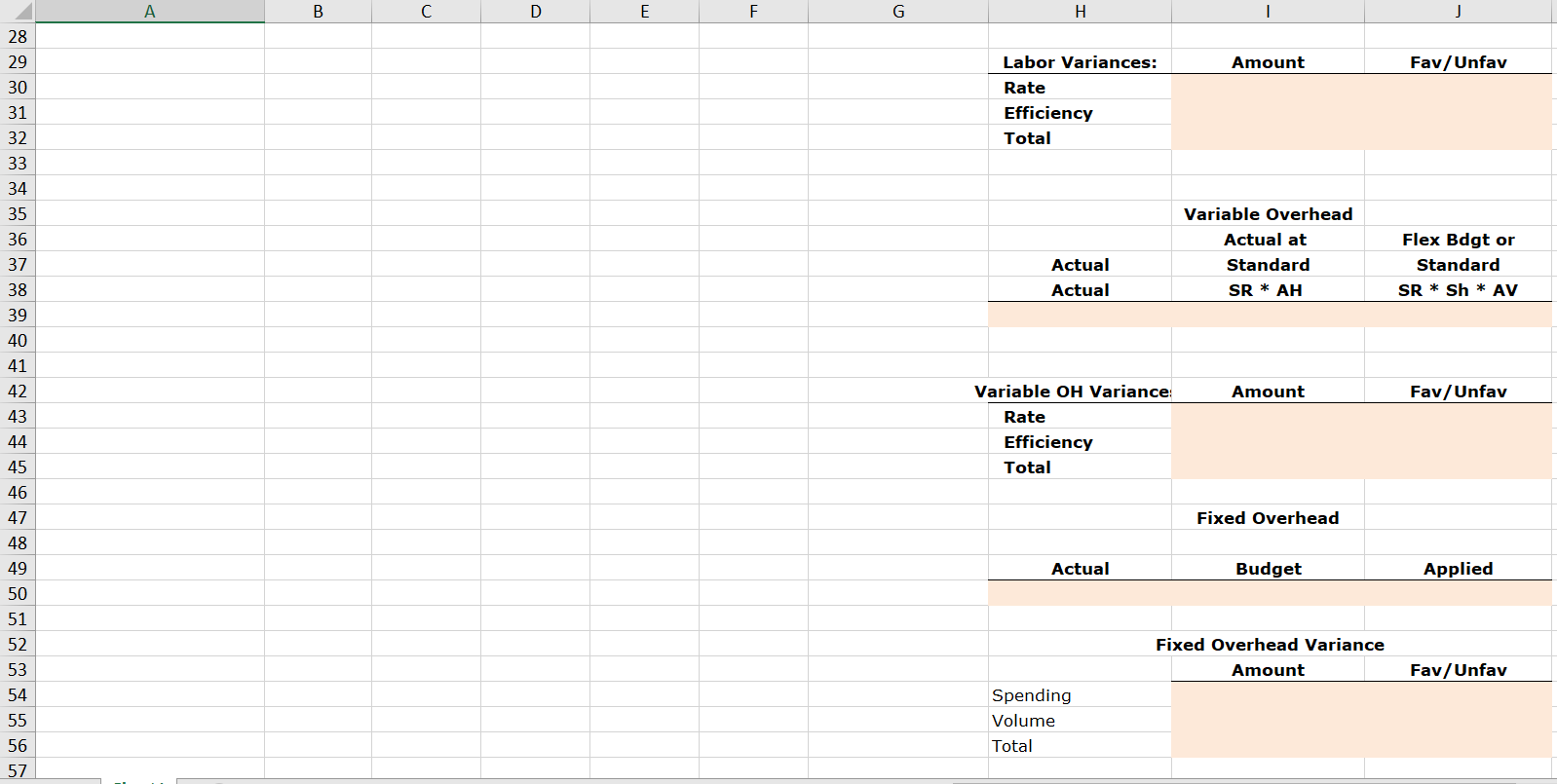Select column J header
The image size is (1557, 784).
1458,12
